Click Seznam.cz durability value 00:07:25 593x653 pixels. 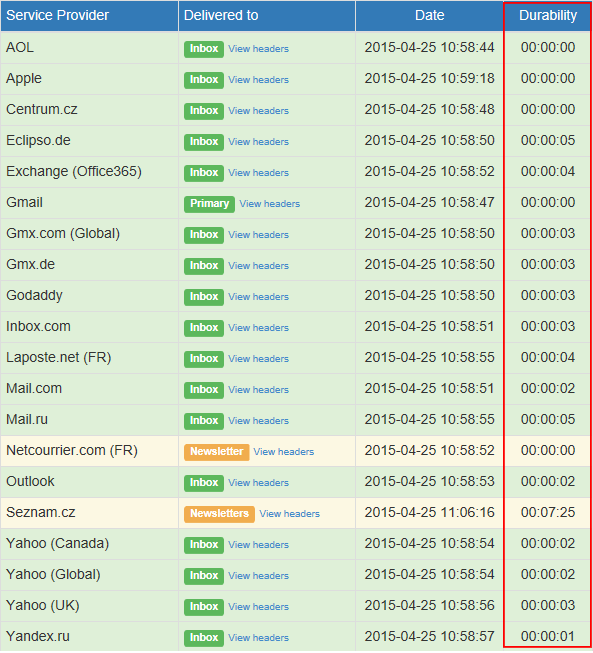(548, 513)
